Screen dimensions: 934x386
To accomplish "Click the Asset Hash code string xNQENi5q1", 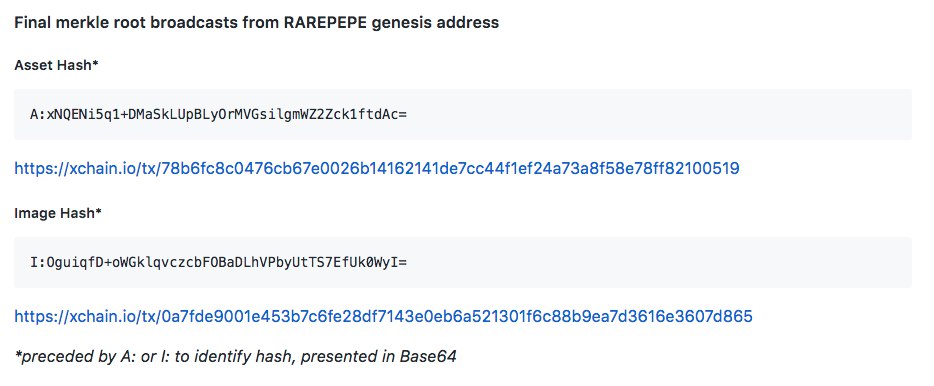I will (x=218, y=114).
